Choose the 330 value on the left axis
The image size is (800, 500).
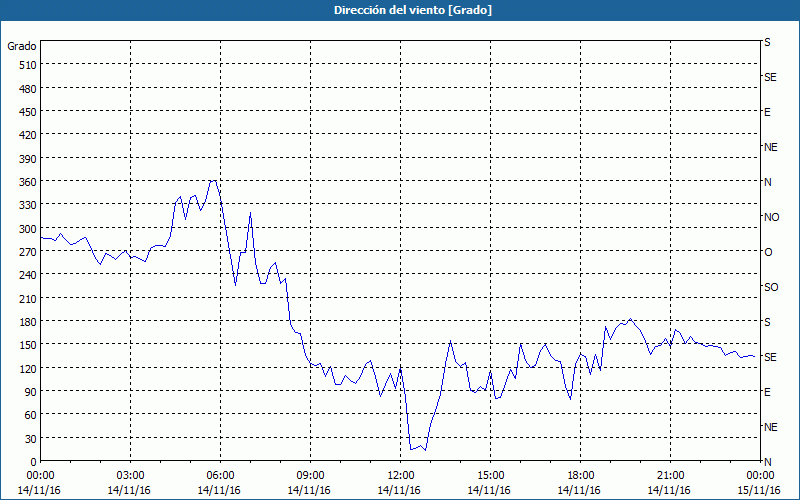(27, 205)
